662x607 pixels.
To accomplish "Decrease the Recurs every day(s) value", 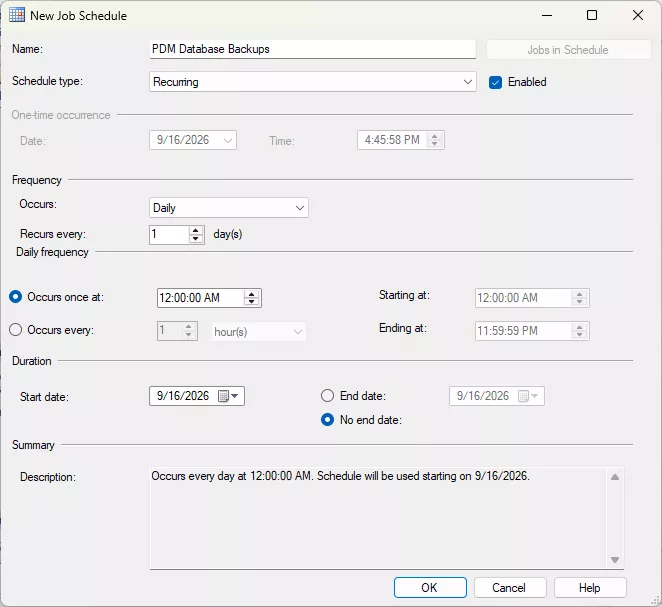I will 195,239.
